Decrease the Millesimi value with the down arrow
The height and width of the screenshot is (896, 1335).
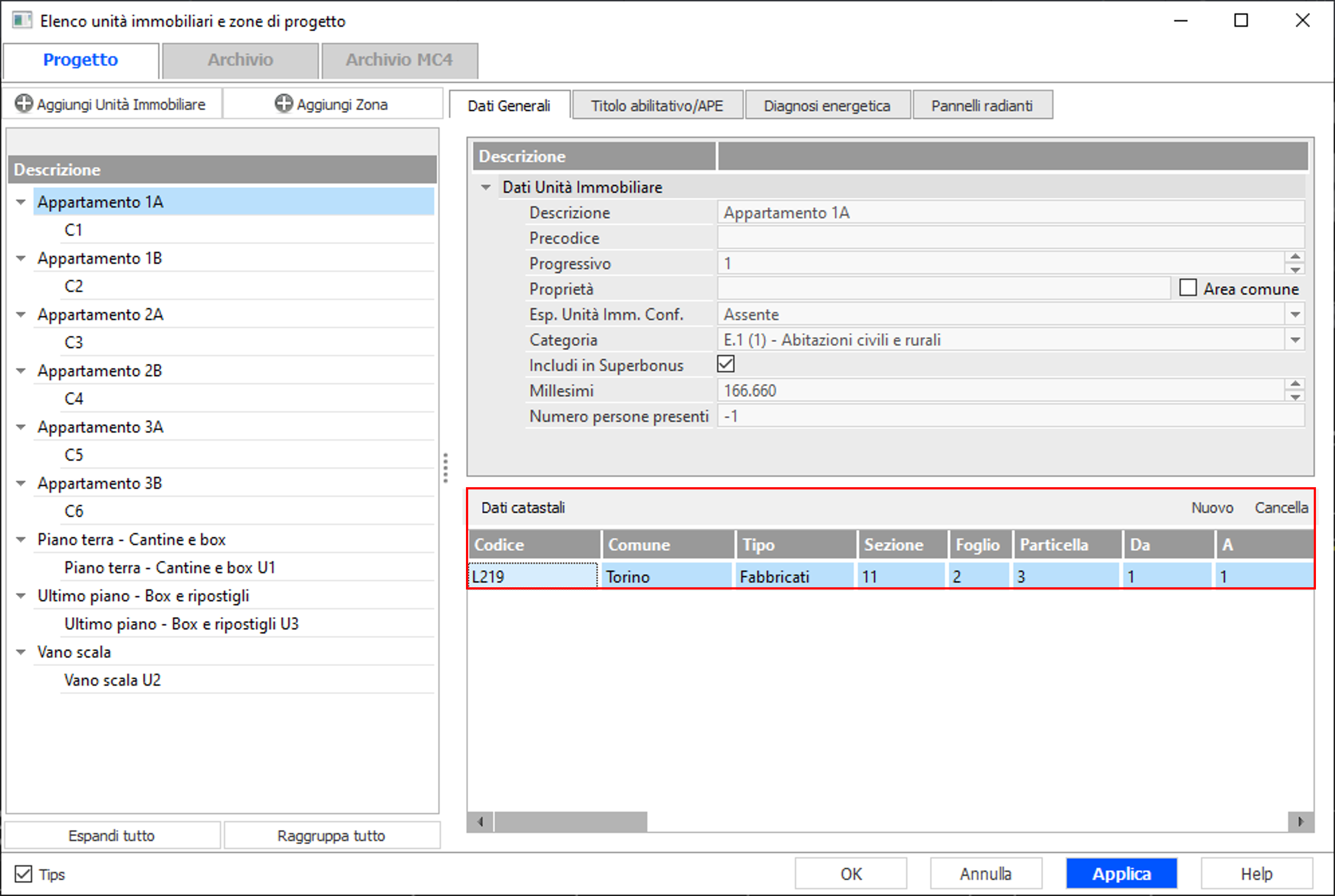[x=1295, y=397]
